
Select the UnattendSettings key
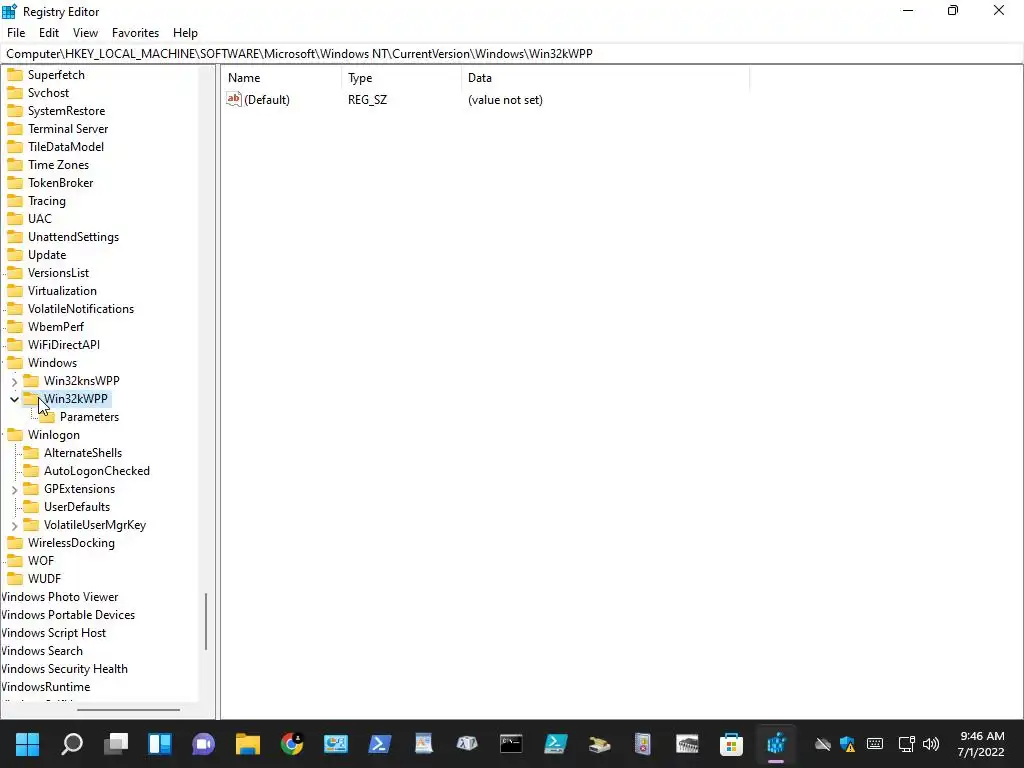(x=73, y=237)
